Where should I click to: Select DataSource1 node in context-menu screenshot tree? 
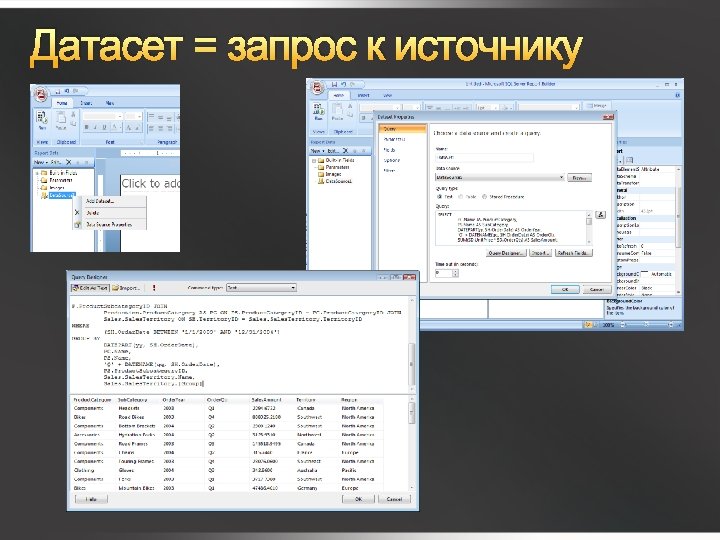pyautogui.click(x=61, y=195)
